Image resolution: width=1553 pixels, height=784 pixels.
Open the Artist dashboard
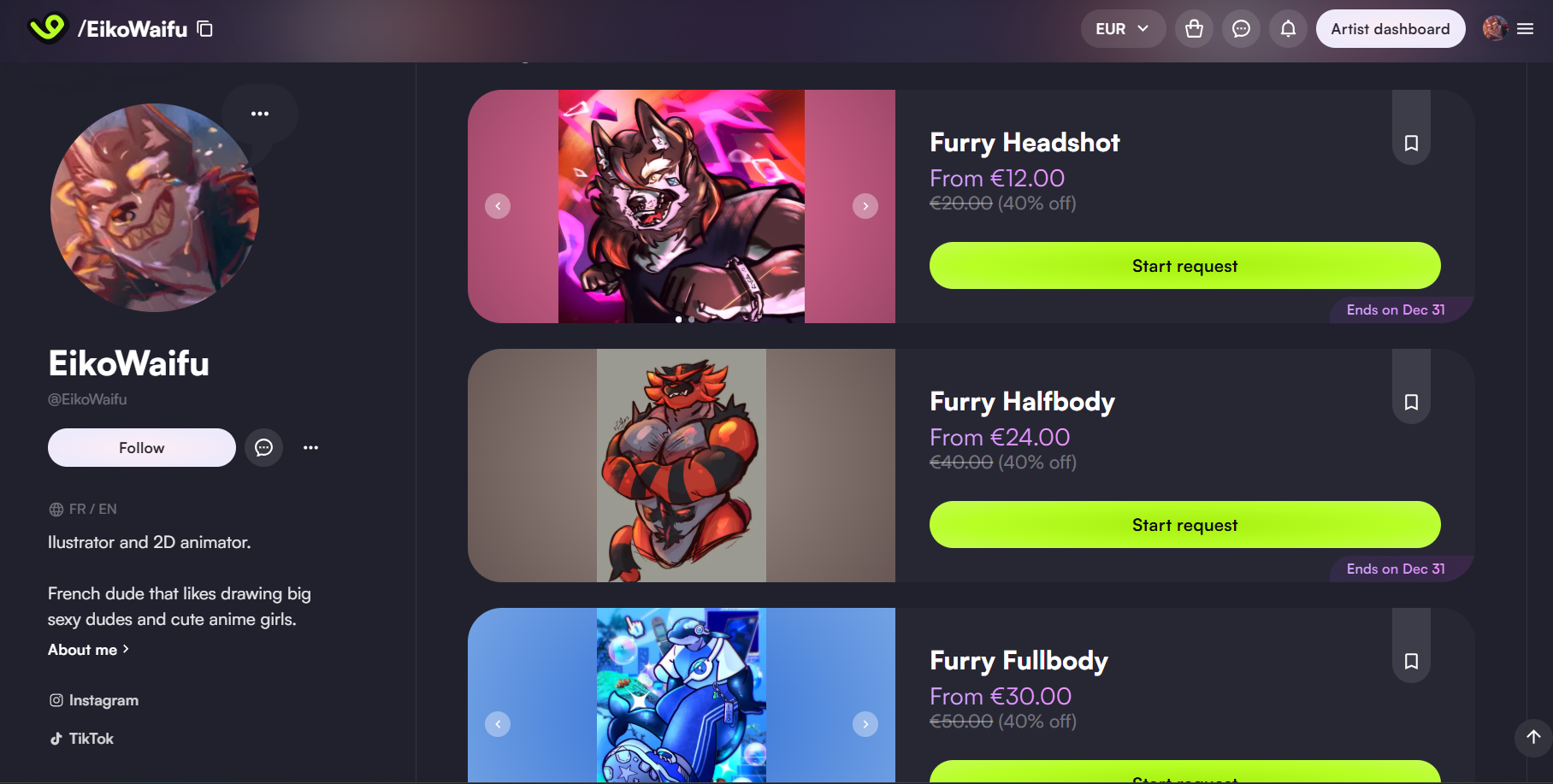[1391, 29]
